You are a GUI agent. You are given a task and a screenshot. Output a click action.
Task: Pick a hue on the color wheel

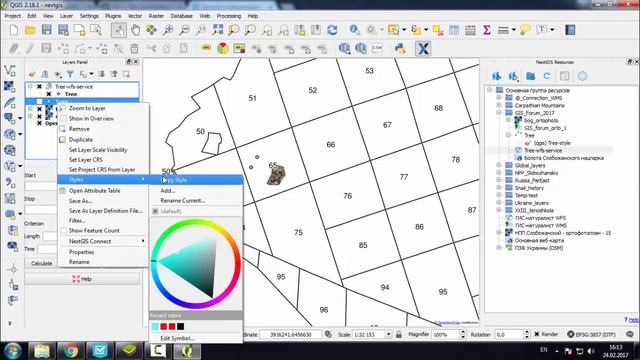click(x=196, y=264)
